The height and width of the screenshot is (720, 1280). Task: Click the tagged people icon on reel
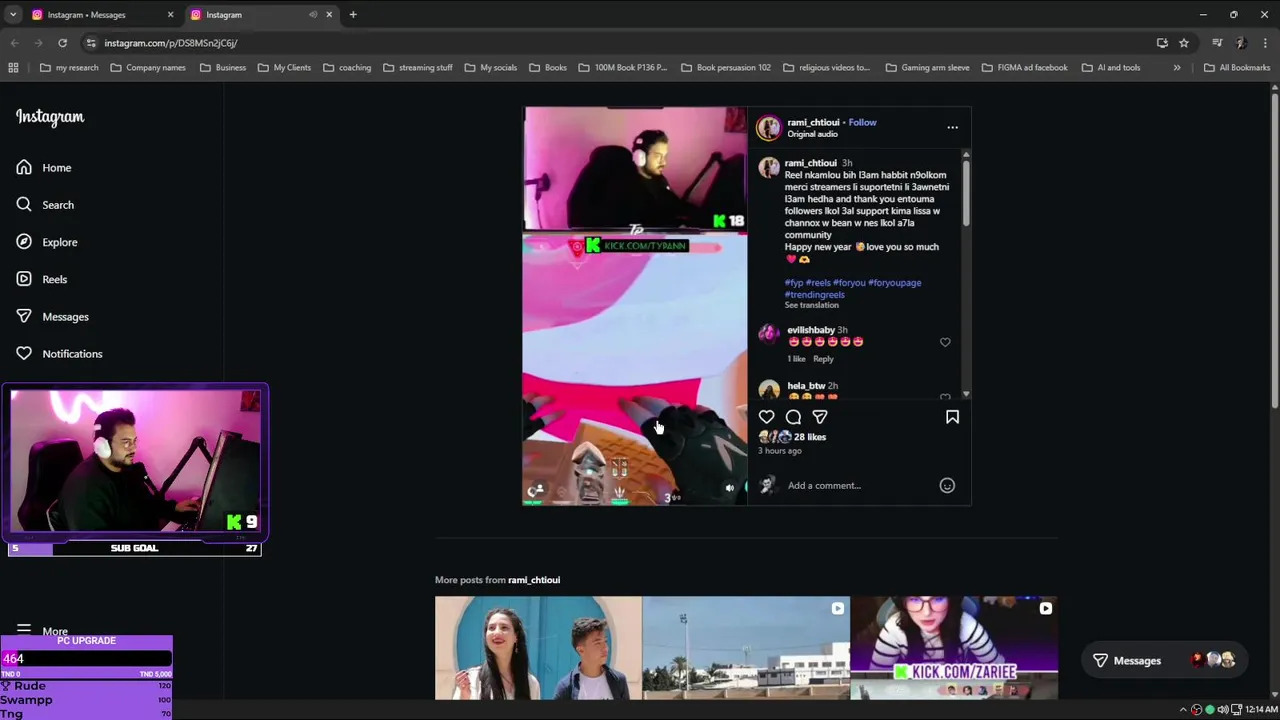(536, 490)
